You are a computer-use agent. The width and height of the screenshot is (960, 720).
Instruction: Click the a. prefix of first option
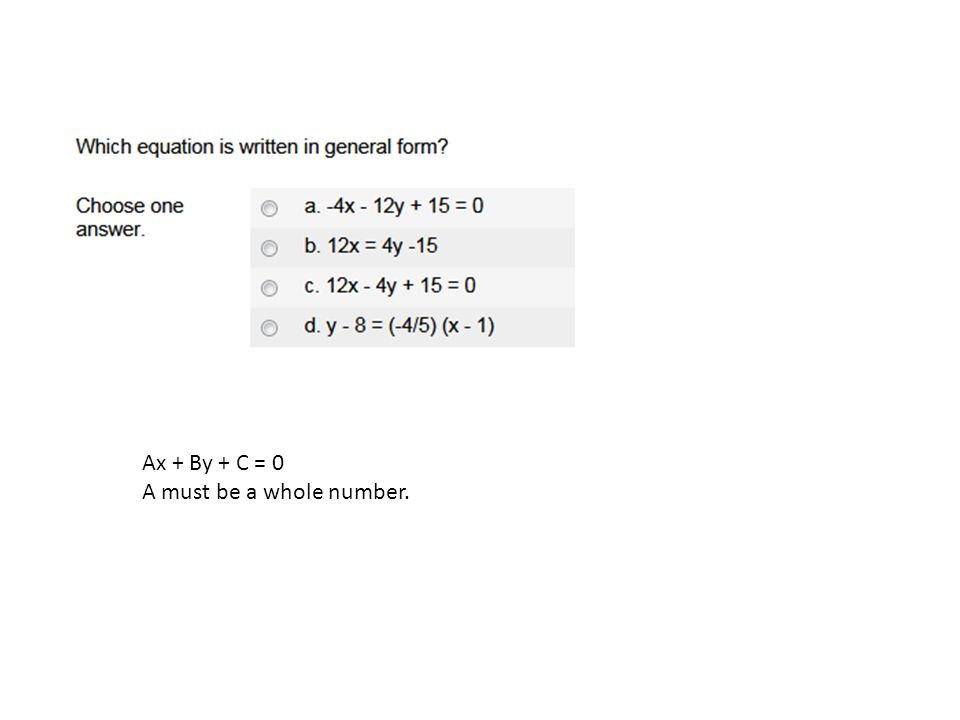312,206
